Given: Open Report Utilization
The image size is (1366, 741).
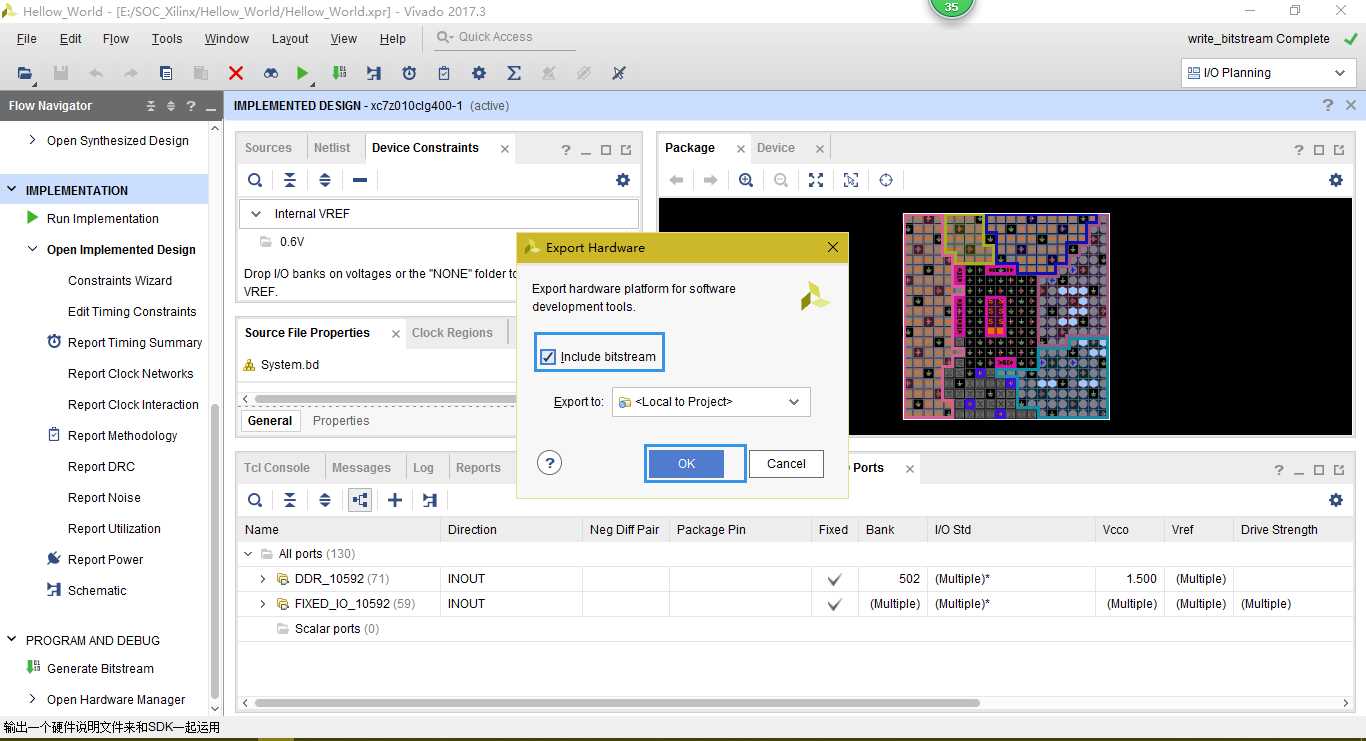Looking at the screenshot, I should click(x=114, y=528).
